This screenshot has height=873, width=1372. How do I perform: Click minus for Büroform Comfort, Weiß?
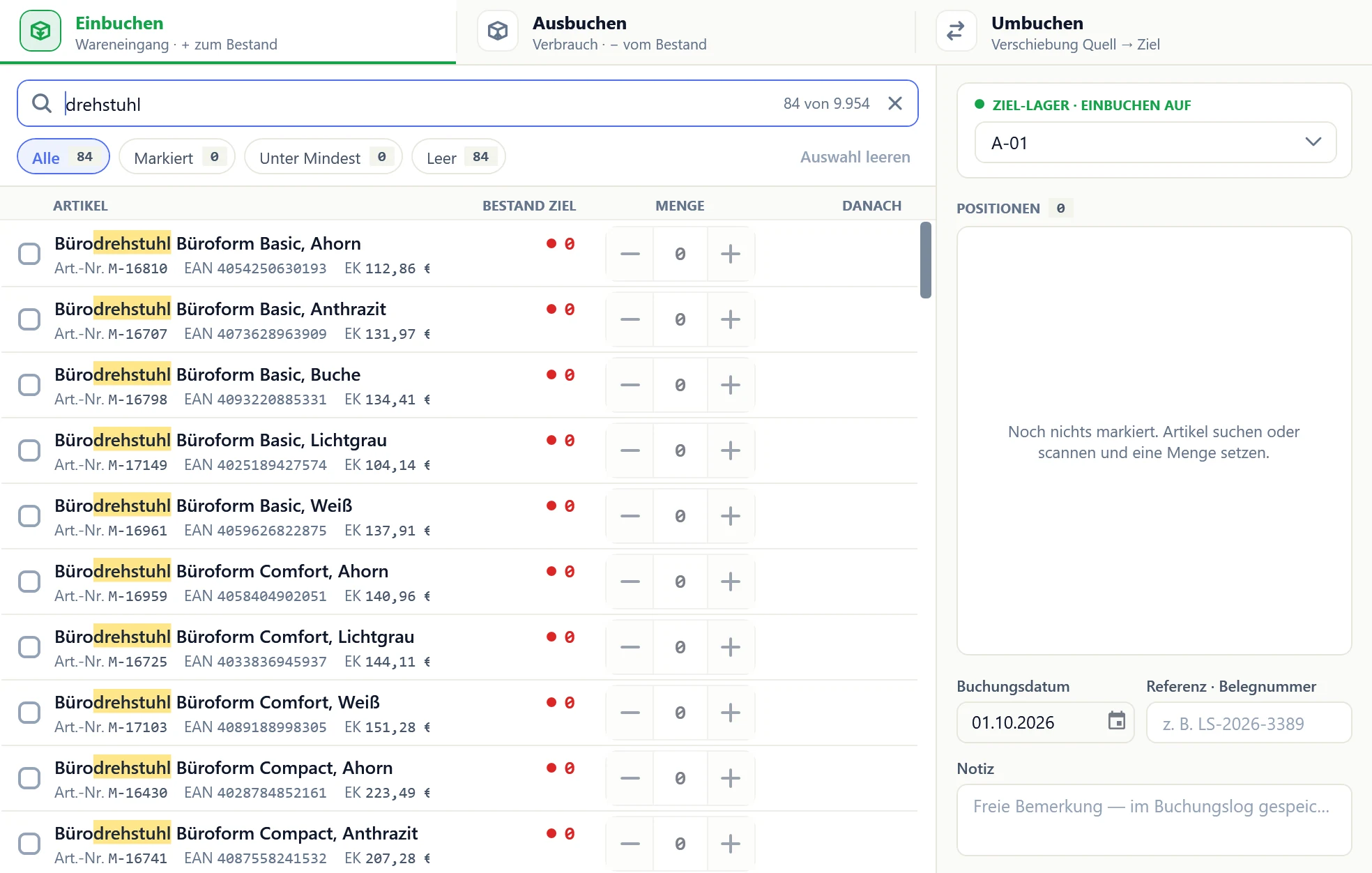[630, 713]
